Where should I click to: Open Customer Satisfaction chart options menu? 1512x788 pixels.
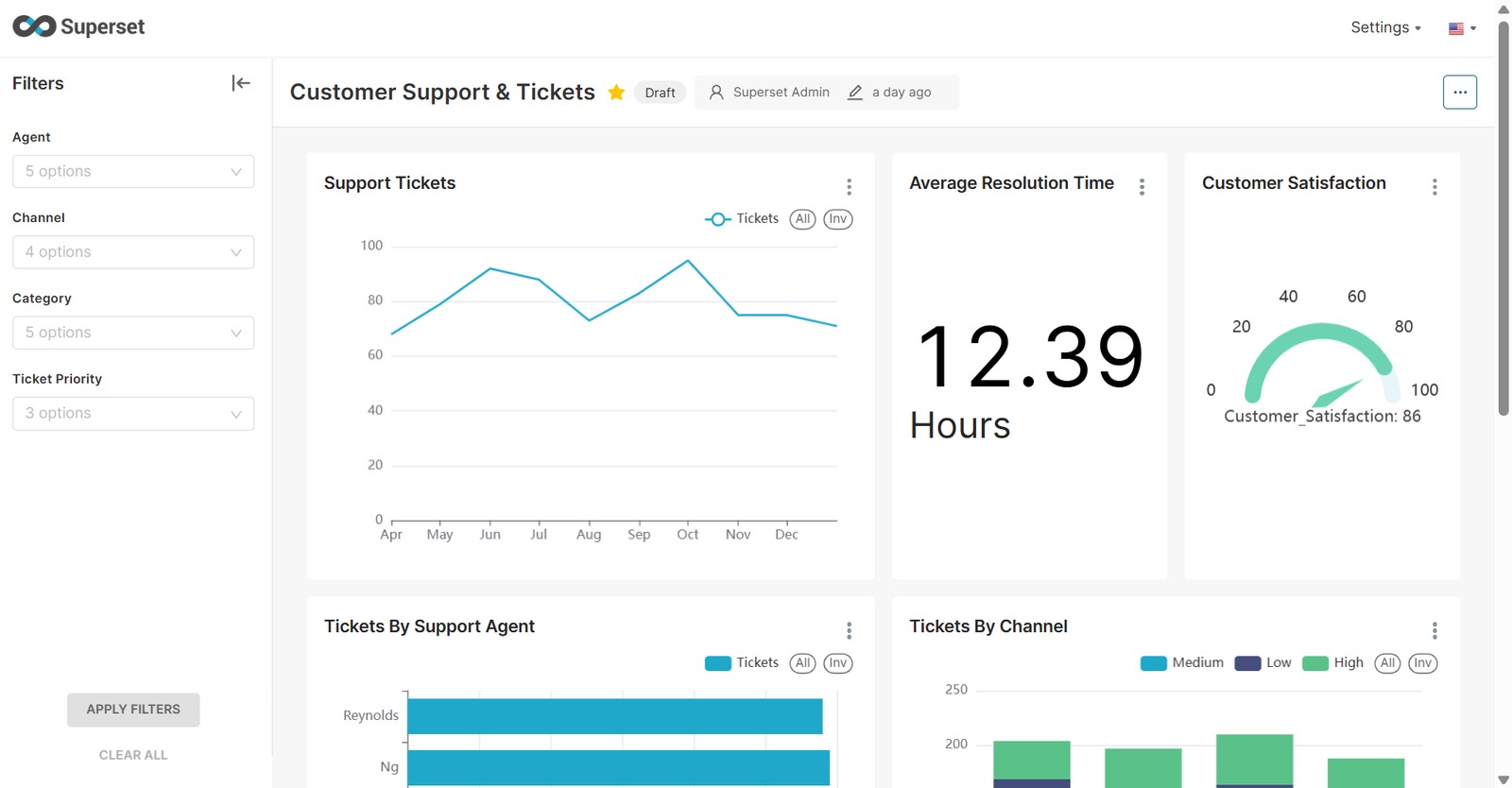coord(1434,187)
